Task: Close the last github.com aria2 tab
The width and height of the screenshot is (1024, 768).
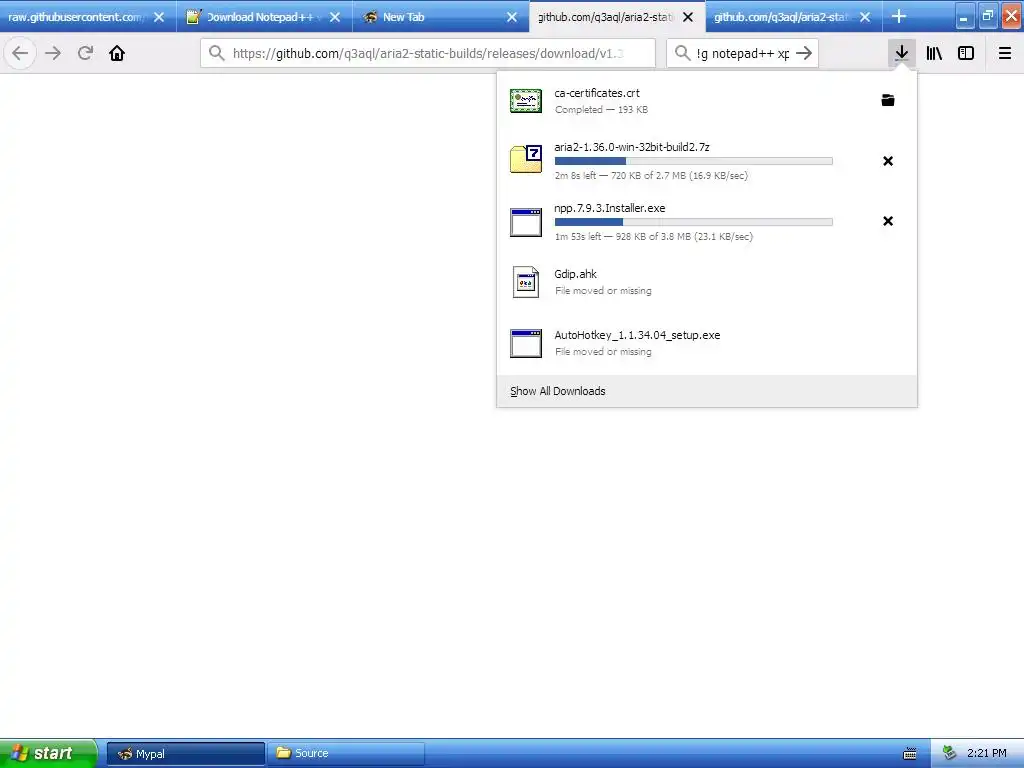Action: pyautogui.click(x=865, y=17)
